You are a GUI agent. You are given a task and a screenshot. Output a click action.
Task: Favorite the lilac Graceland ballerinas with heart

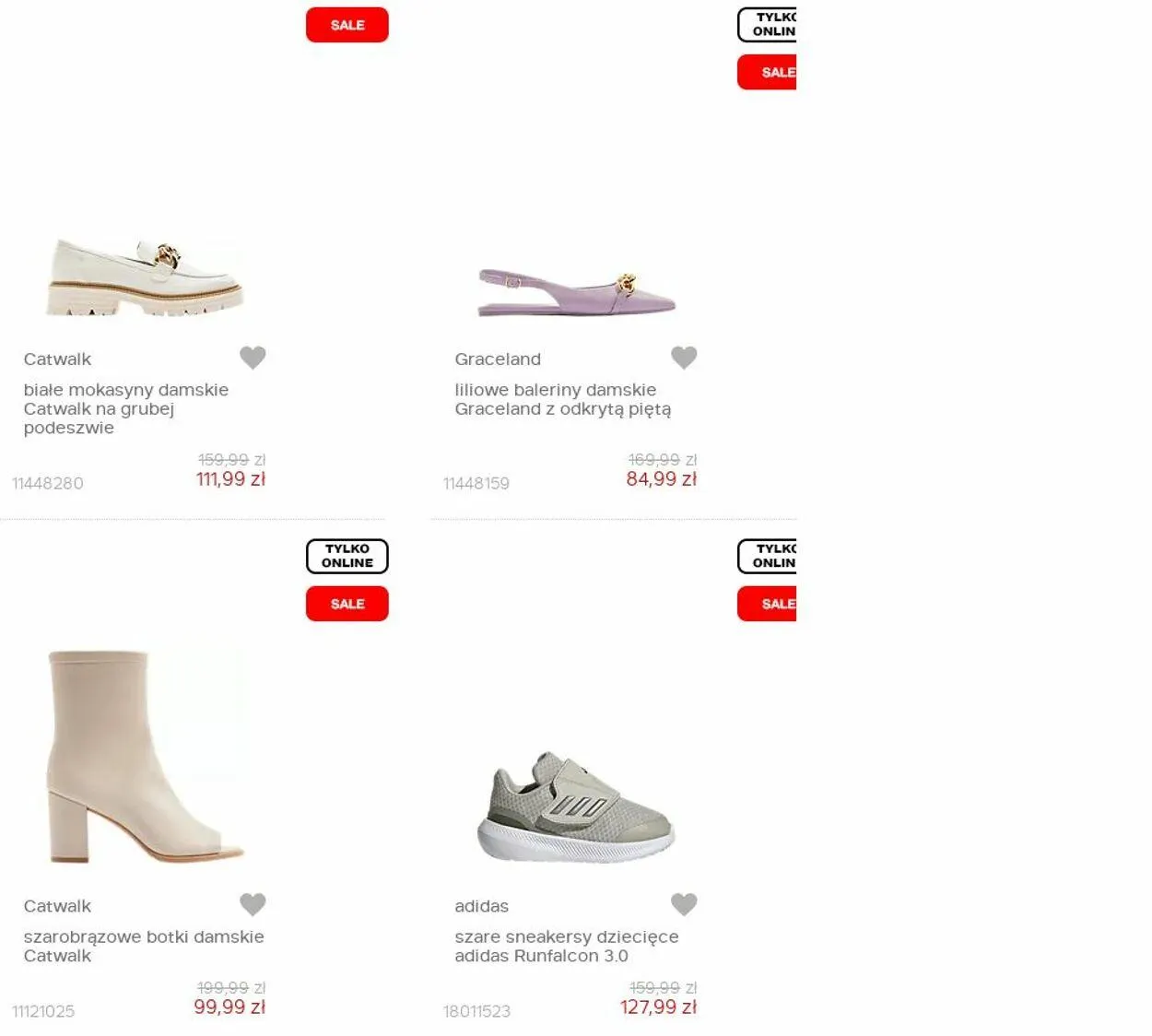(x=684, y=357)
